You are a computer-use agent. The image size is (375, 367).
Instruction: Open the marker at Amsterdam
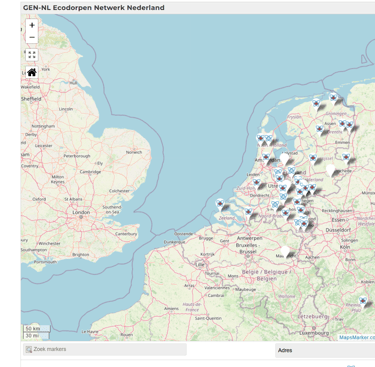(x=266, y=158)
